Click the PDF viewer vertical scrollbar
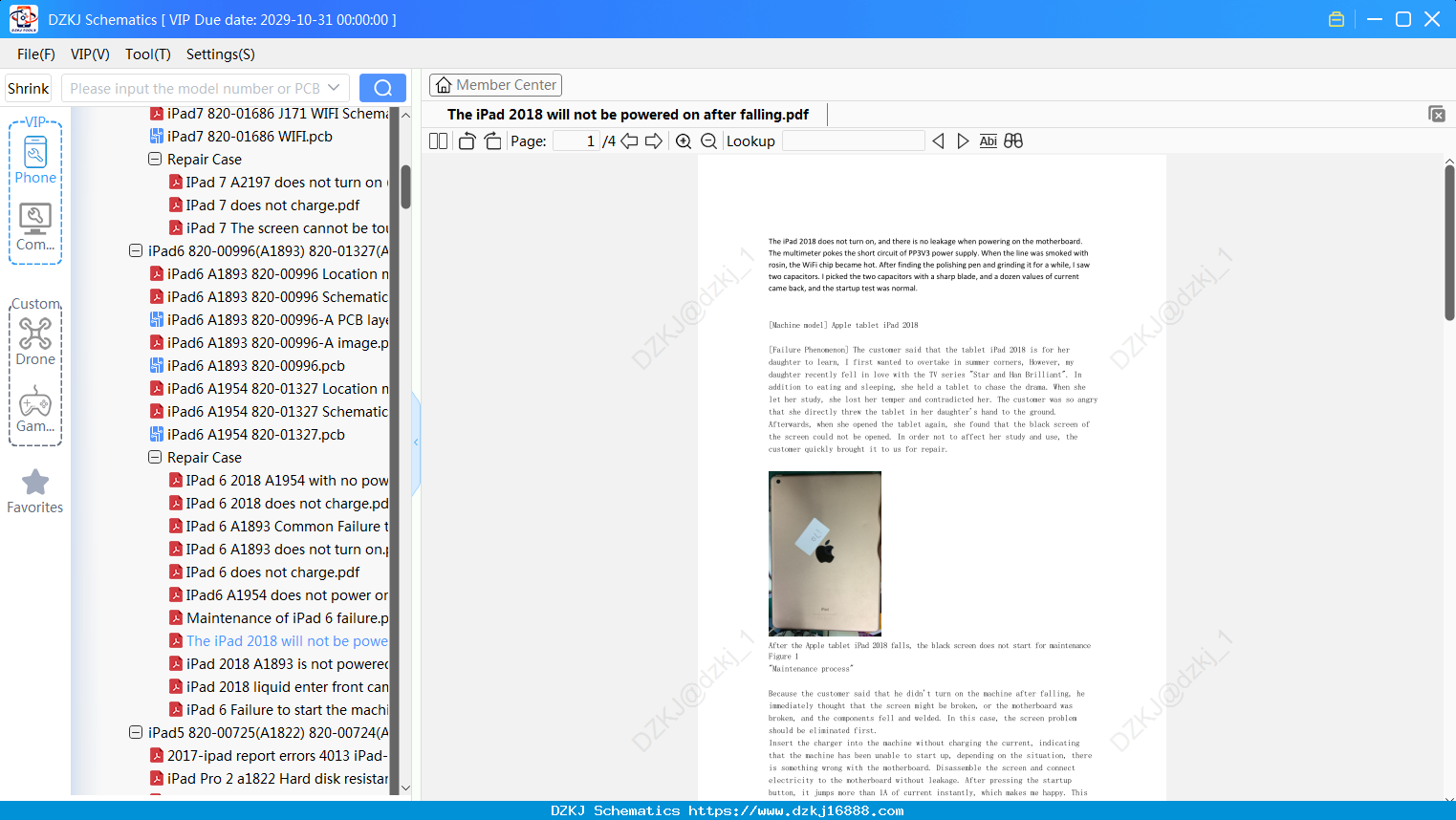The image size is (1456, 820). [x=1449, y=243]
